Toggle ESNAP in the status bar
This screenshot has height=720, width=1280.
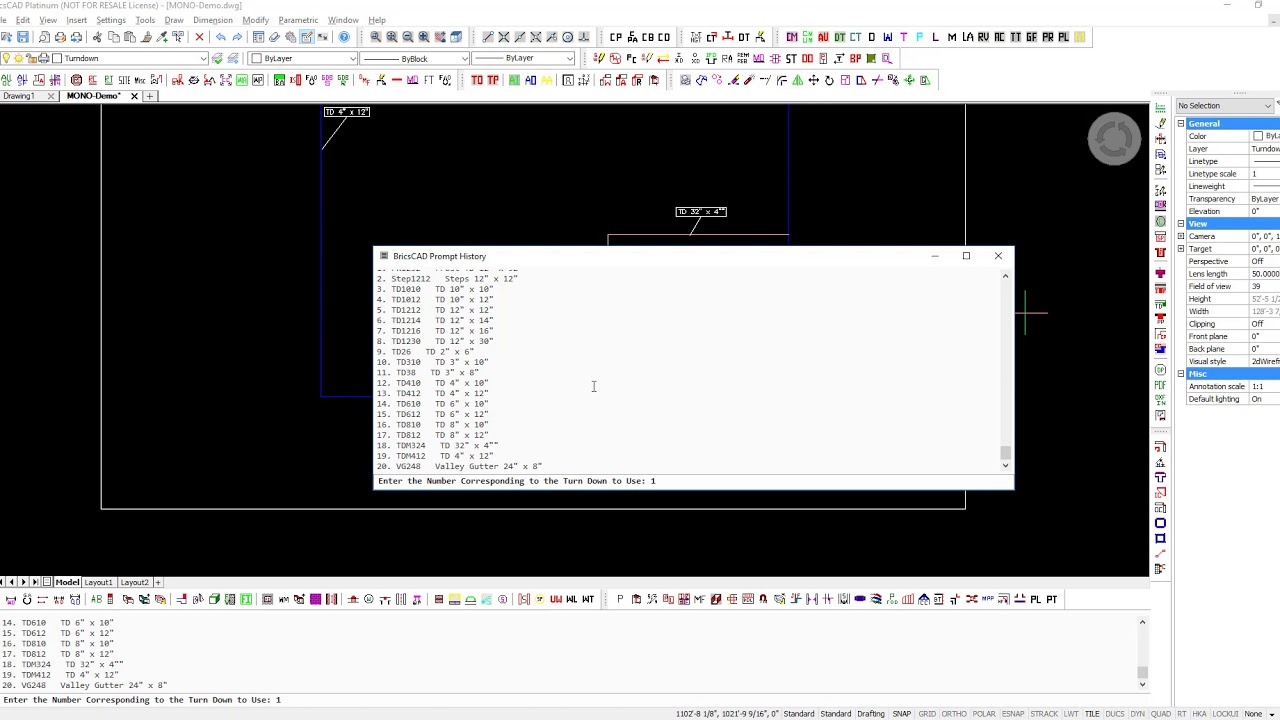pos(1013,714)
